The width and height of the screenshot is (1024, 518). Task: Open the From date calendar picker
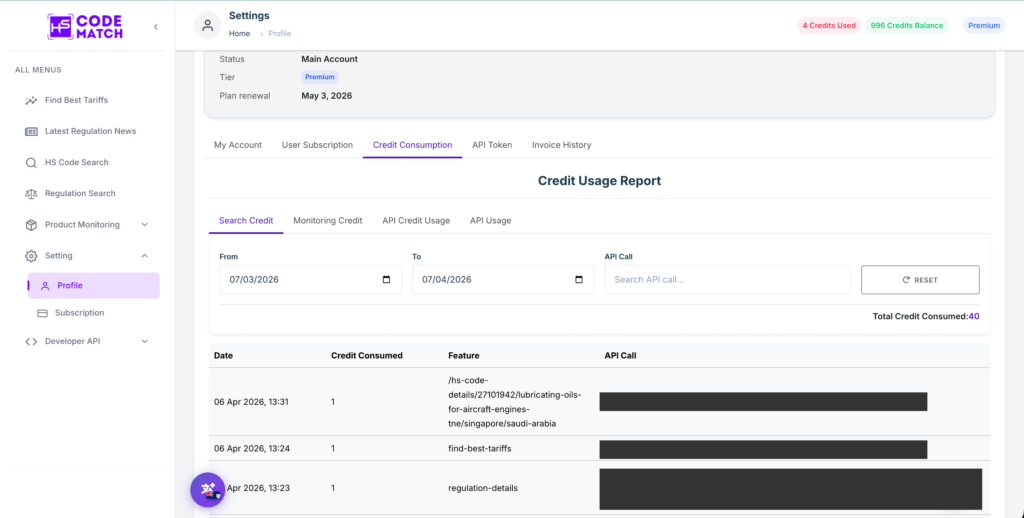click(x=386, y=280)
